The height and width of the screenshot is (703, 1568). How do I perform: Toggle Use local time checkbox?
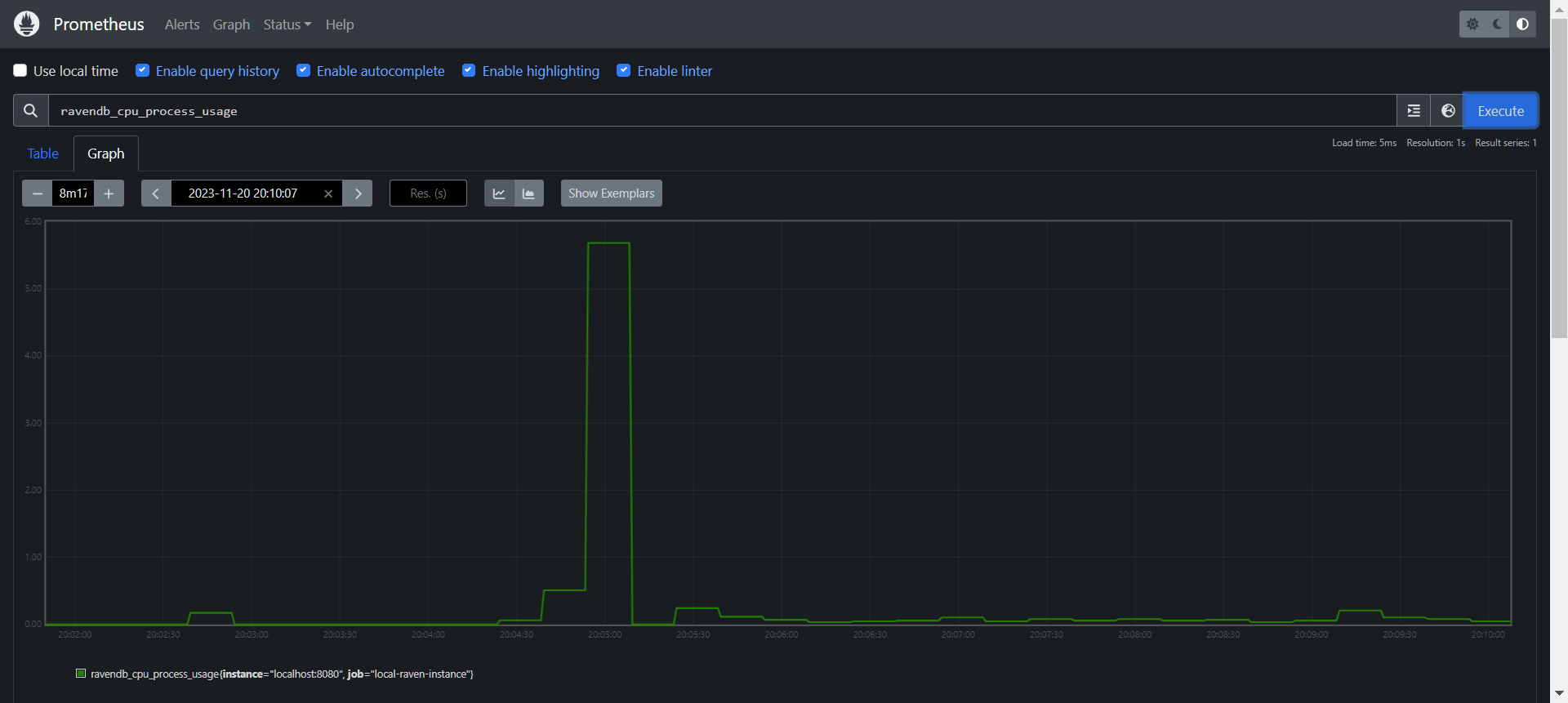click(20, 70)
